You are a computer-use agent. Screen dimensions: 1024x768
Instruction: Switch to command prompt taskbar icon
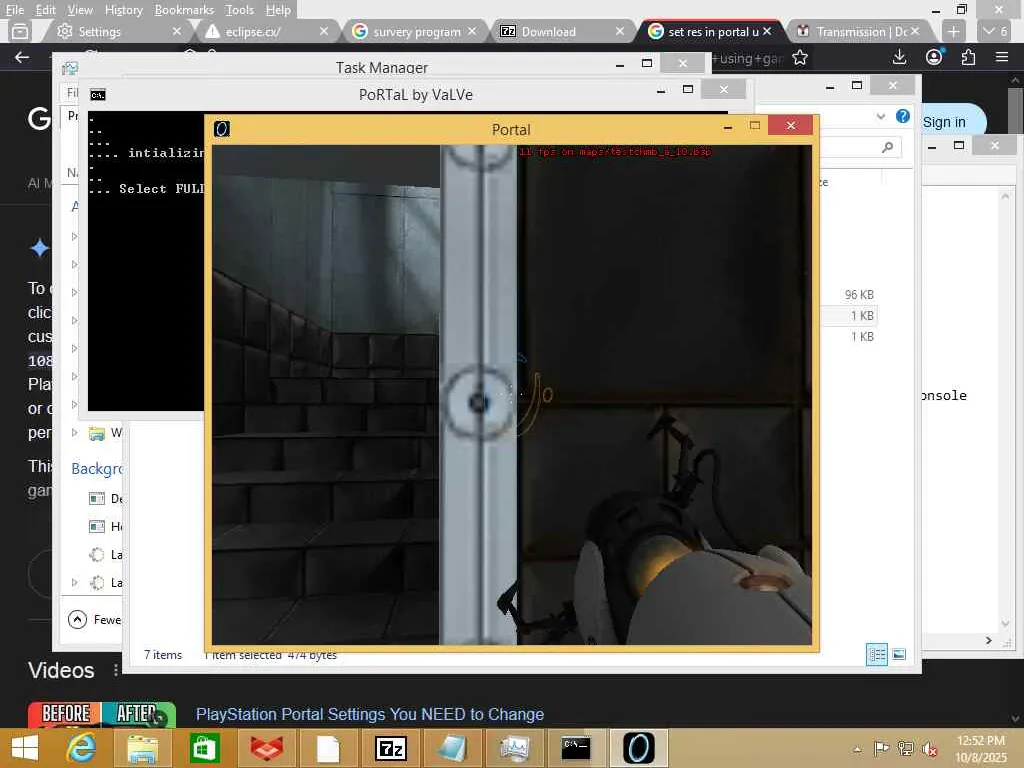point(576,748)
